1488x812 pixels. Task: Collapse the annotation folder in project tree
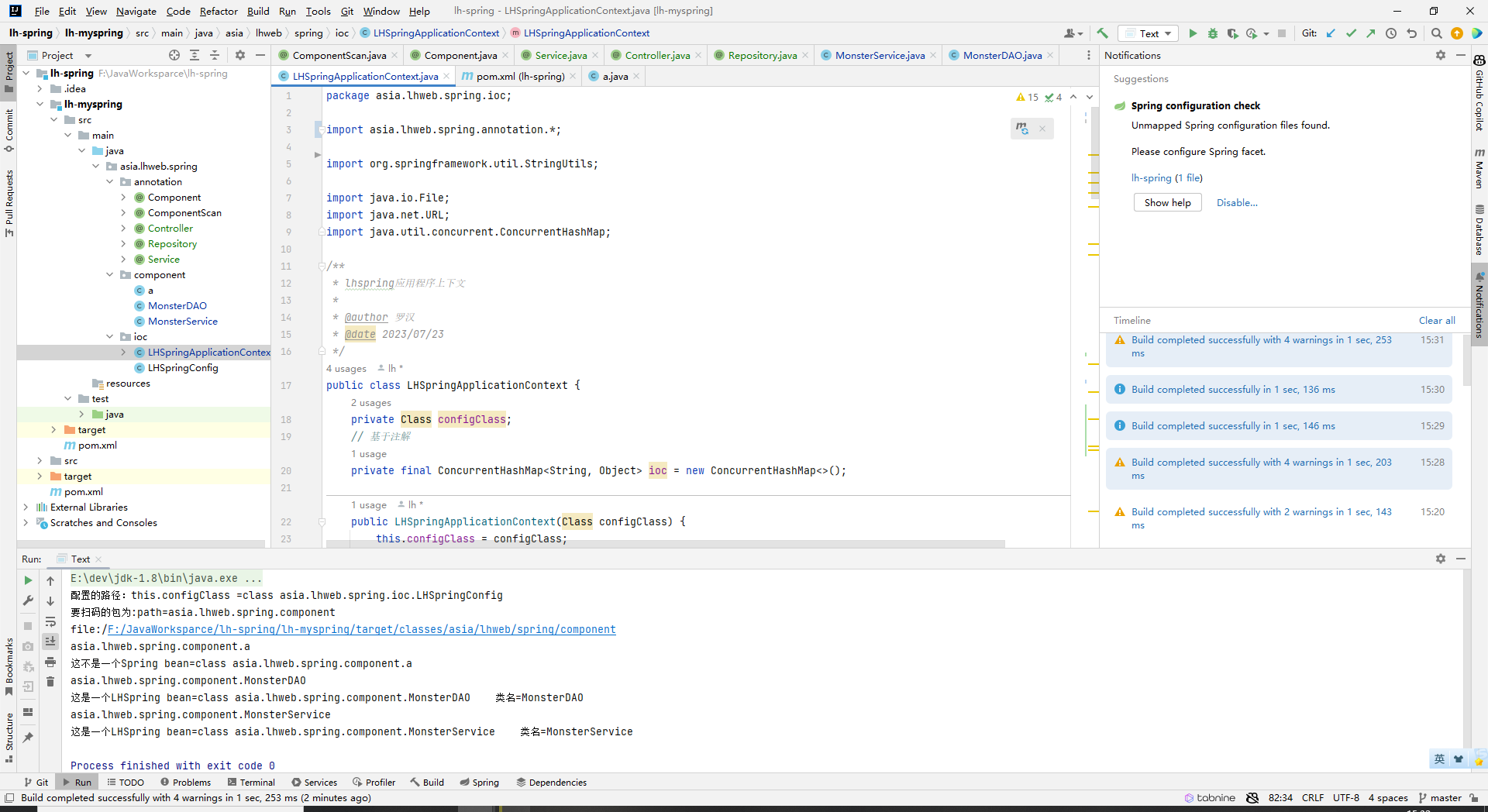tap(109, 182)
